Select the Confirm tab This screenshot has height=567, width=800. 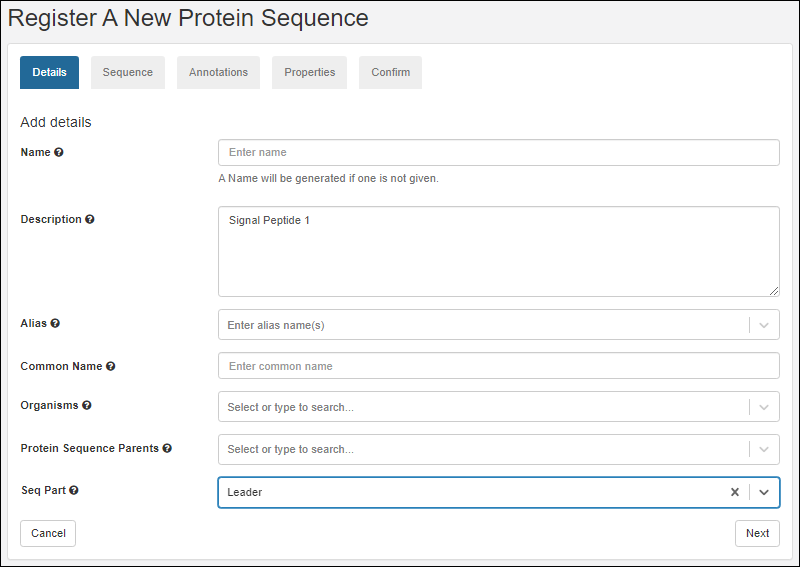390,72
